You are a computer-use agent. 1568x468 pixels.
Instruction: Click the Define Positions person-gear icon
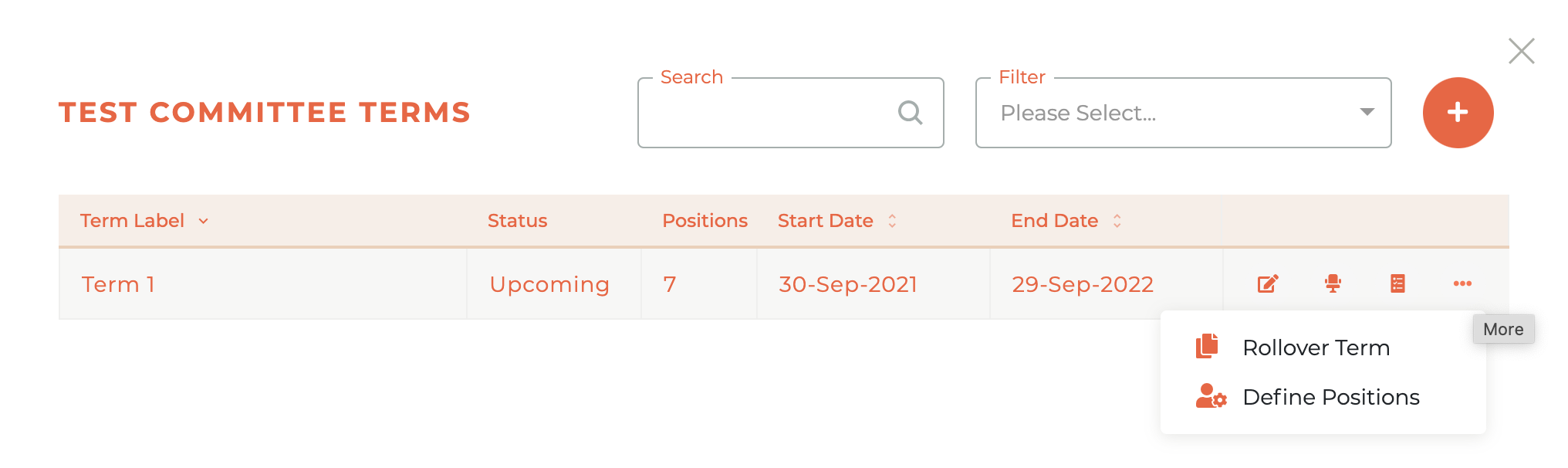point(1211,397)
